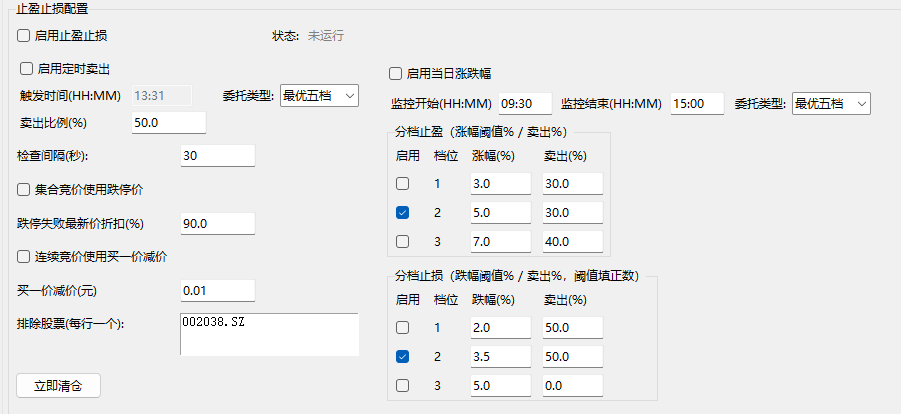
Task: Click take-profit tier 2 涨幅 field 5.0
Action: (x=500, y=213)
